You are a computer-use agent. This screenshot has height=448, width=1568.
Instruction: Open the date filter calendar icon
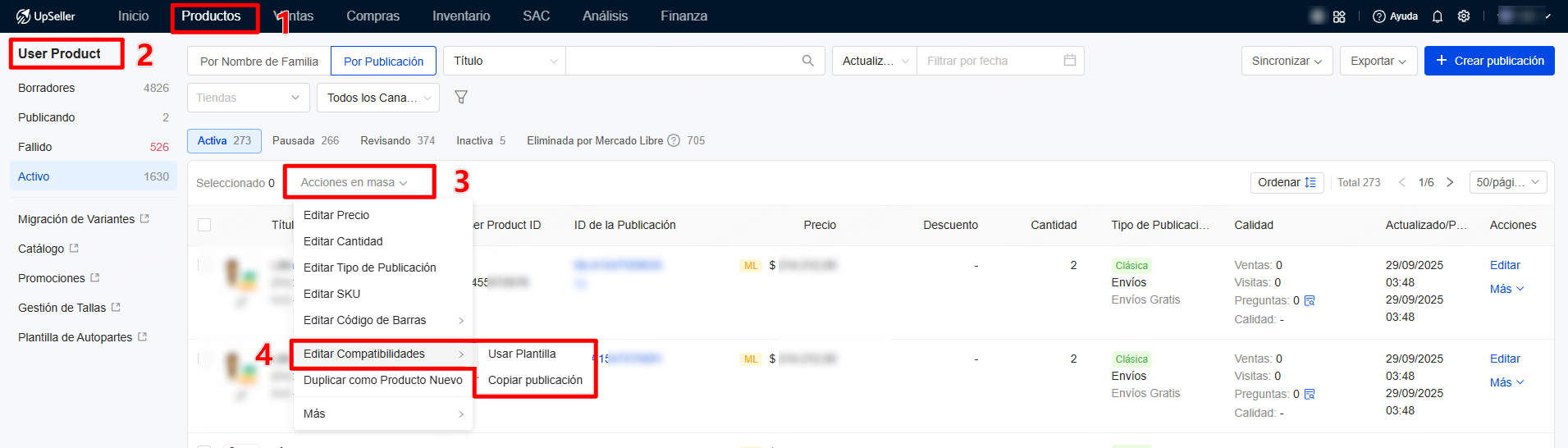[1069, 61]
